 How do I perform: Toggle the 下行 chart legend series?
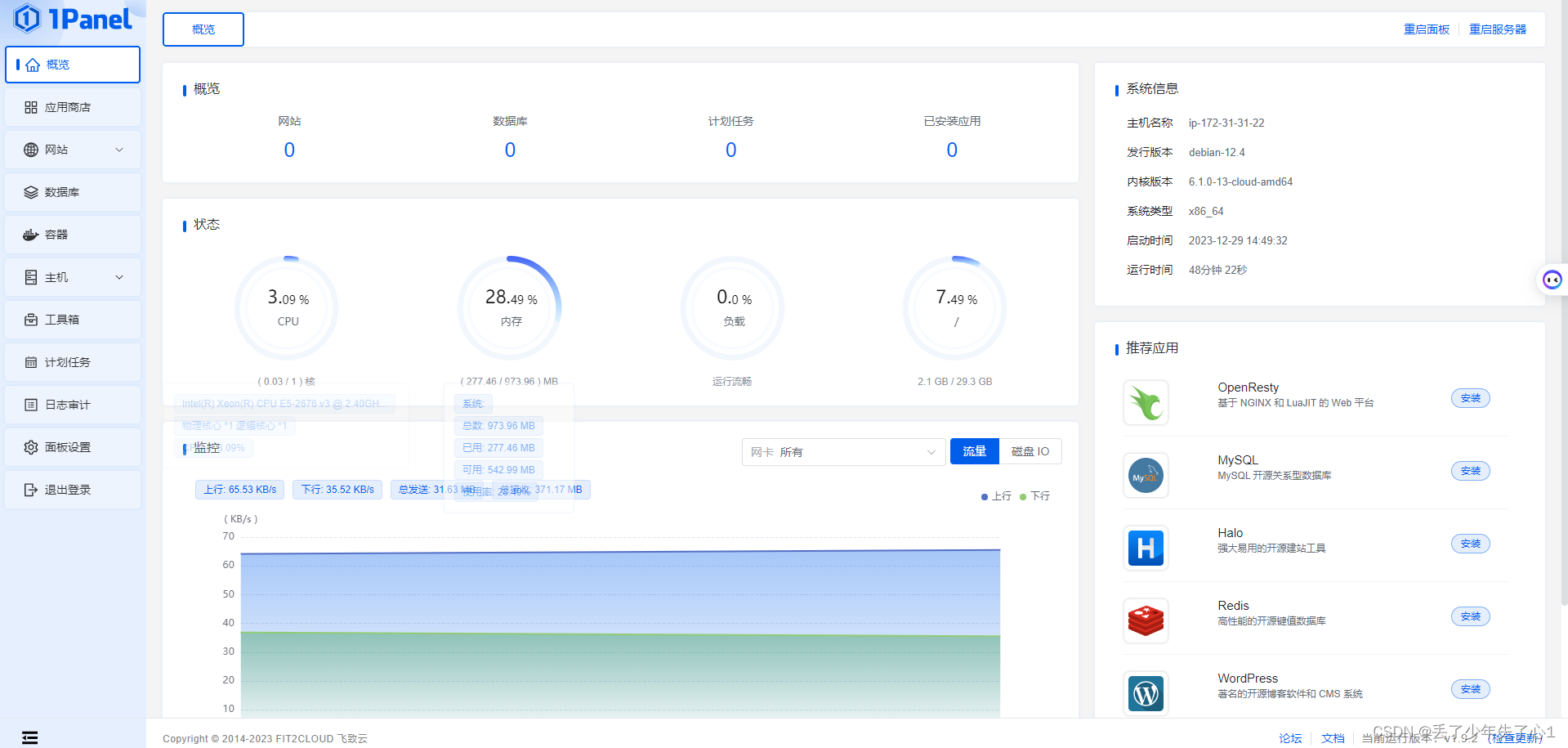(x=1034, y=497)
